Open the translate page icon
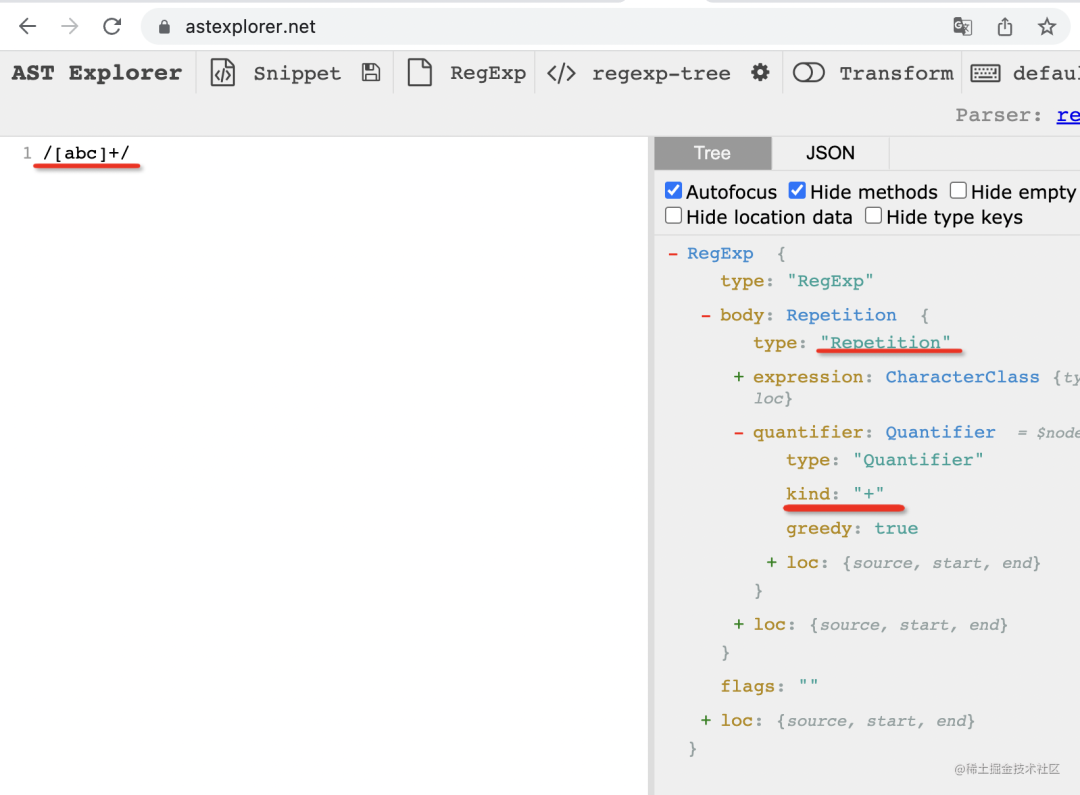 pos(962,27)
